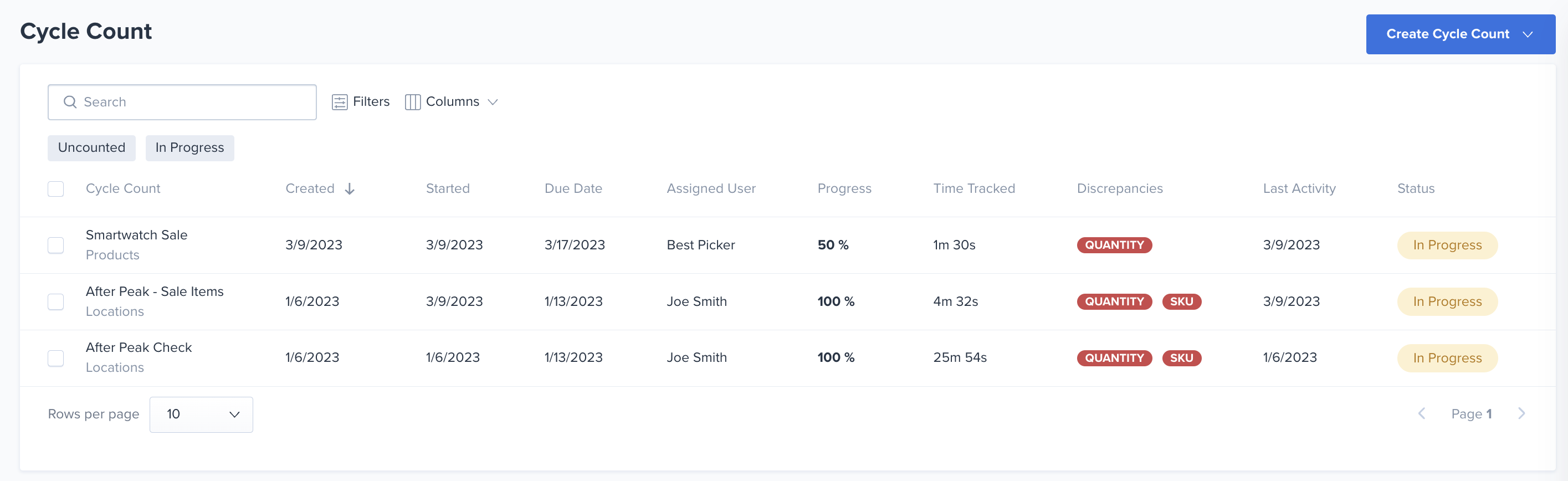This screenshot has height=481, width=1568.
Task: Go to next page with right chevron
Action: coord(1521,413)
